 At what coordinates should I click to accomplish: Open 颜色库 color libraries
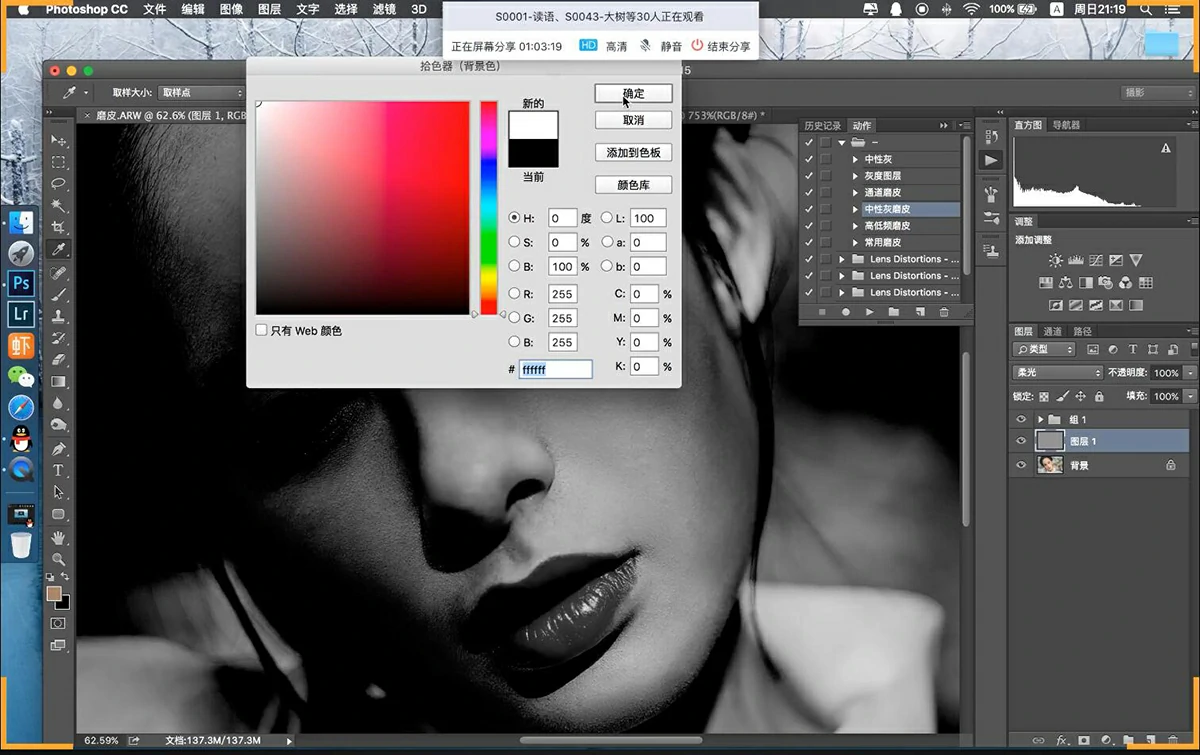coord(633,185)
